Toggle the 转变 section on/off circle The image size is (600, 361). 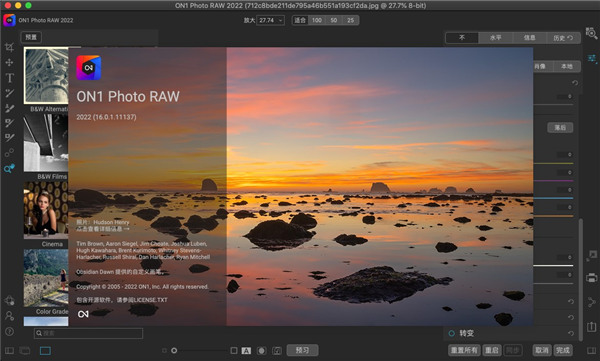[452, 333]
